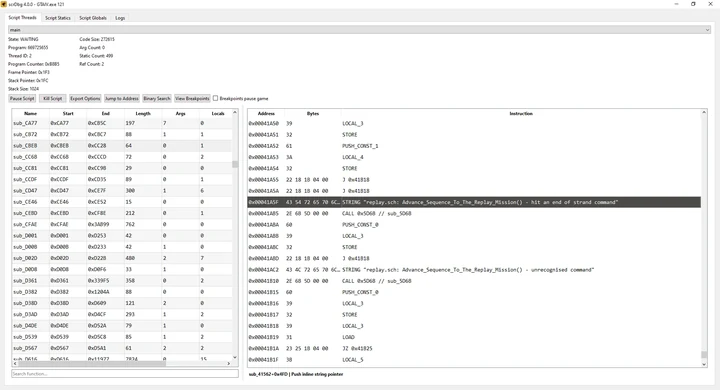Click the disassembly vertical scrollbar thumb
The width and height of the screenshot is (720, 390).
(x=704, y=355)
